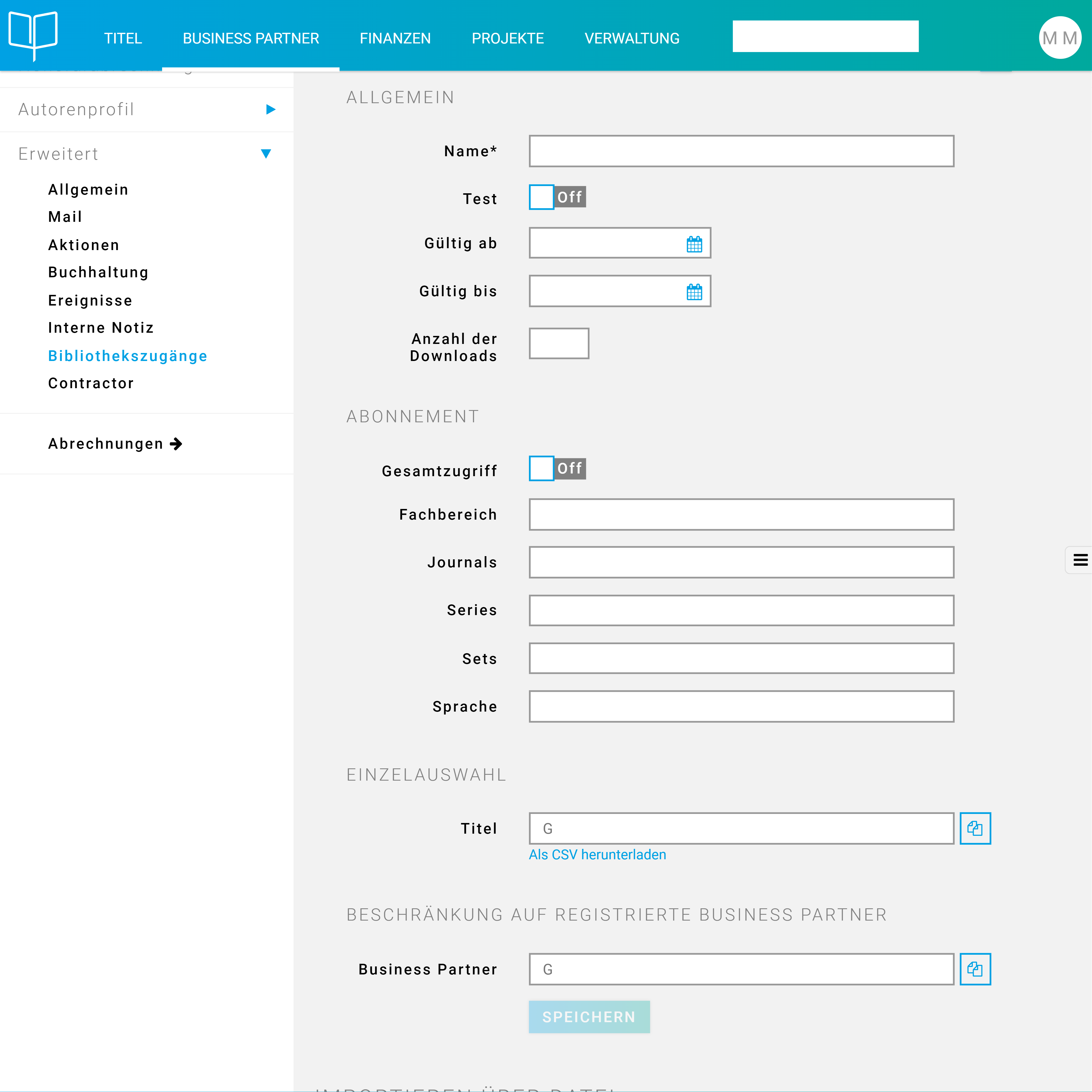Open the Finanzen menu
This screenshot has height=1092, width=1092.
[395, 38]
